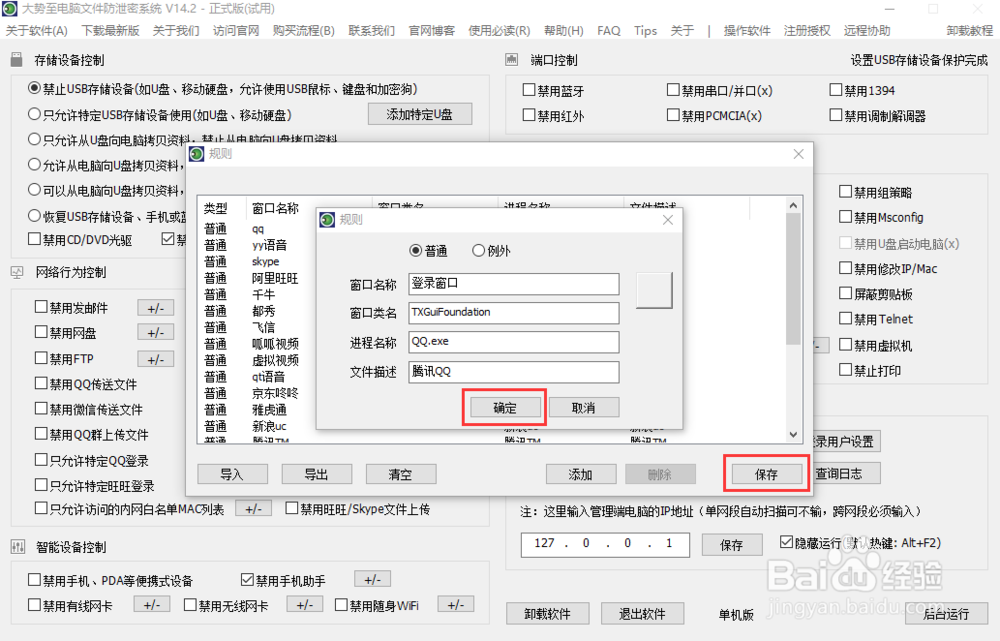Image resolution: width=1000 pixels, height=641 pixels.
Task: Click 保存 button next to IP address
Action: [732, 545]
